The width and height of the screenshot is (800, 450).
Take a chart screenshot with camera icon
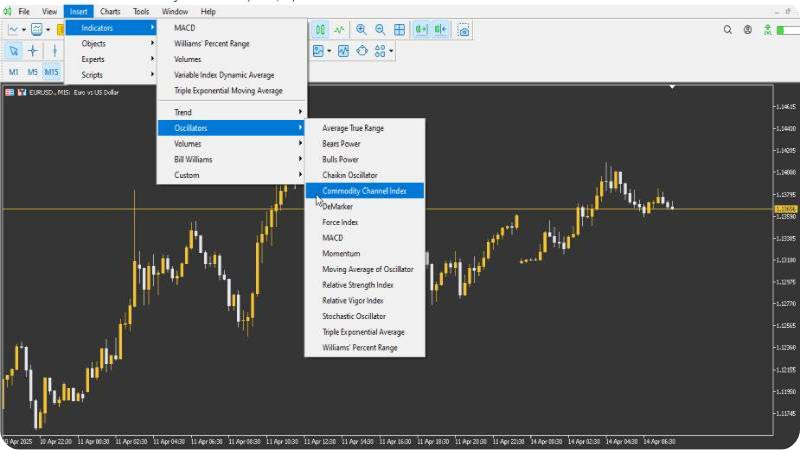463,30
